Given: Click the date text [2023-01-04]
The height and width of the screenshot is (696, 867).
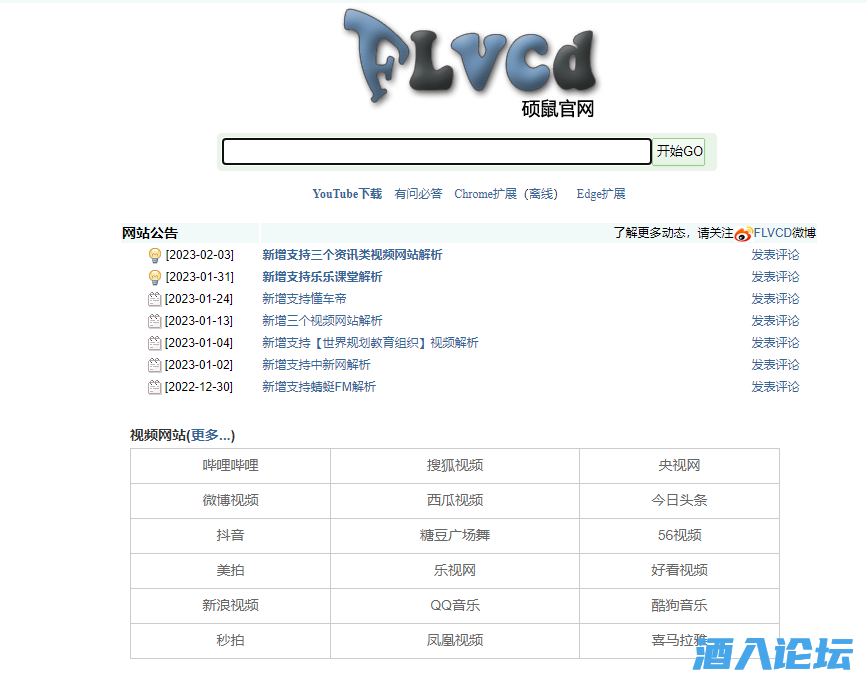Looking at the screenshot, I should (x=199, y=343).
